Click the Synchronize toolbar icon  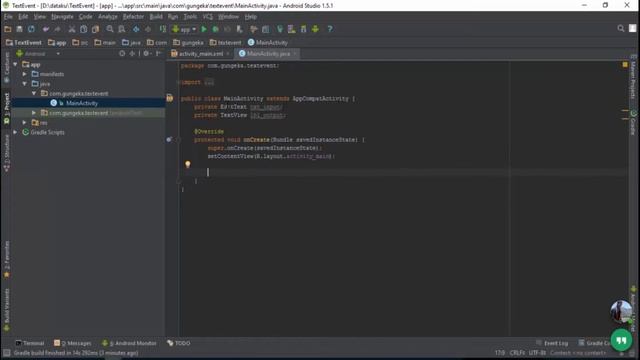[31, 29]
